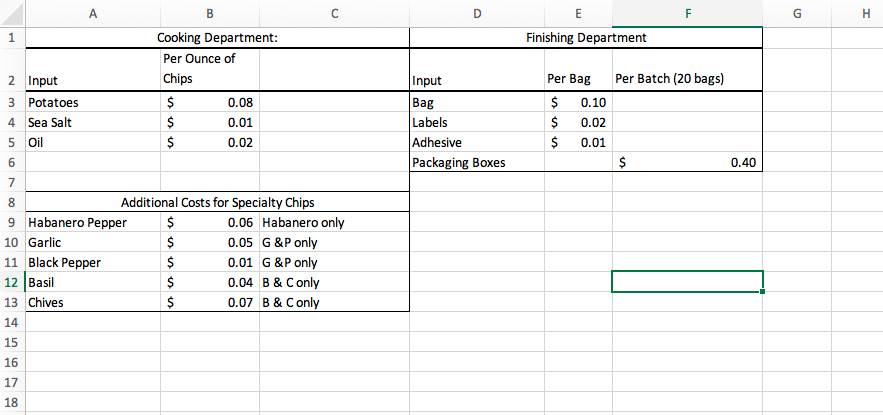Select row 18 header
The image size is (883, 415).
12,403
